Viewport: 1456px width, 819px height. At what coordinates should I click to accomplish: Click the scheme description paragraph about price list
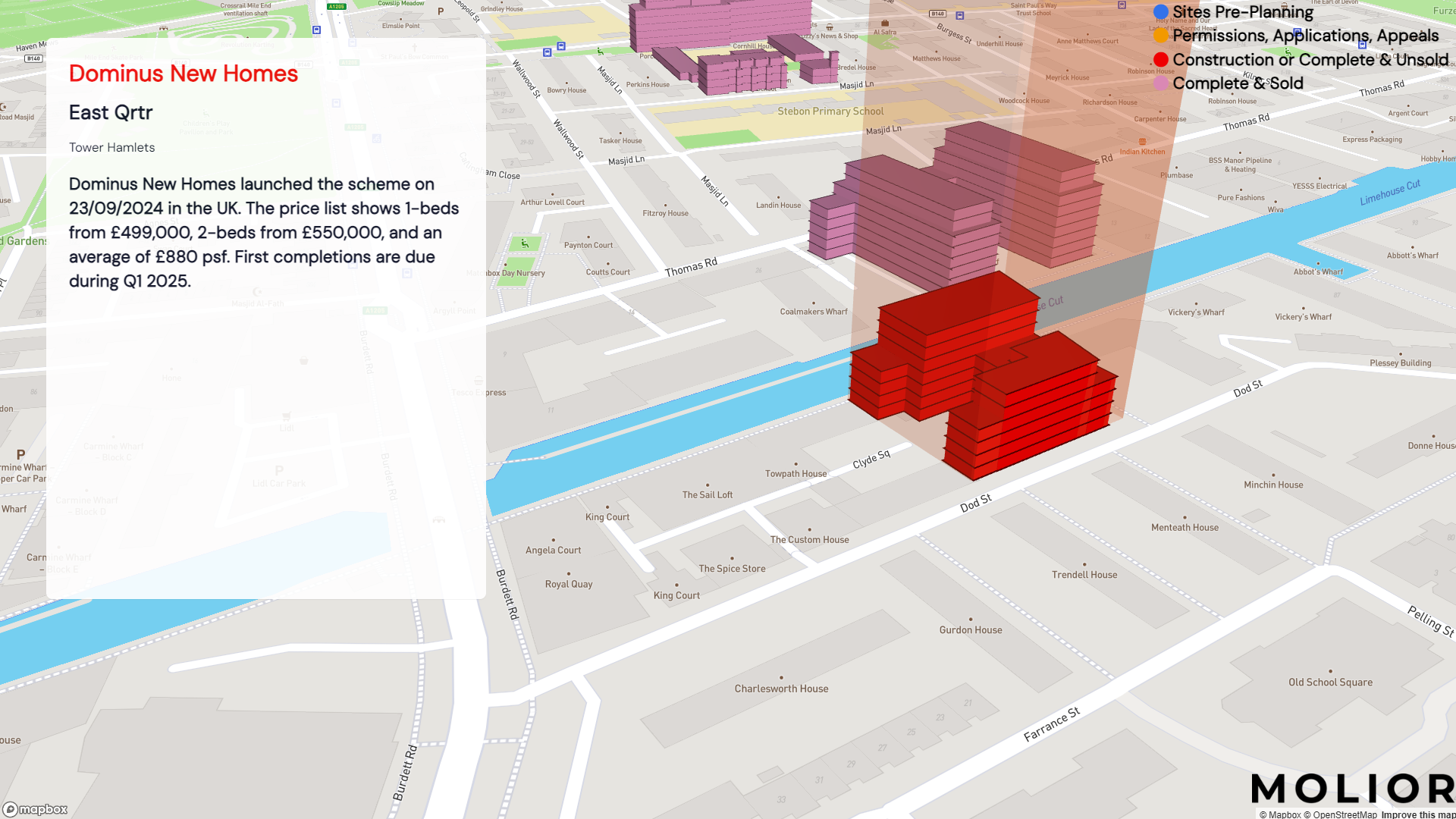pos(264,232)
